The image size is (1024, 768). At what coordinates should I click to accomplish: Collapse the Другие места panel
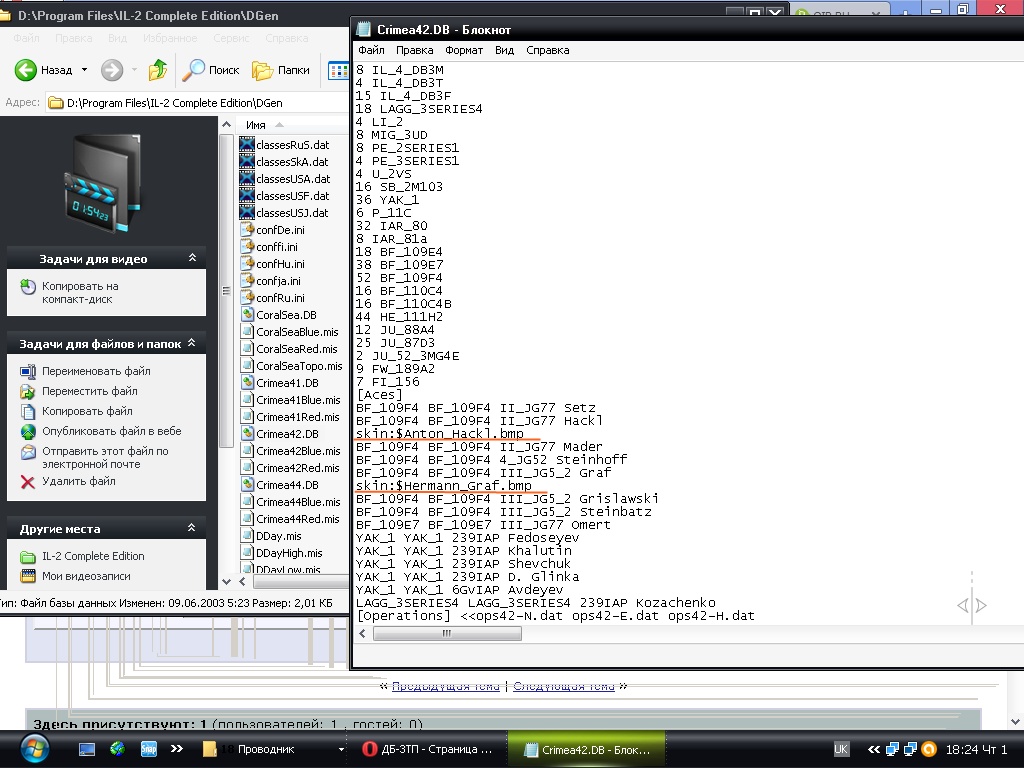point(192,528)
